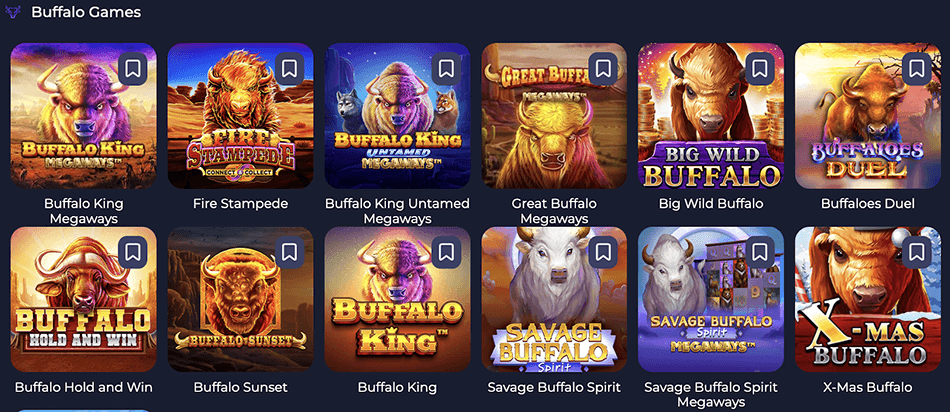Click bookmark icon on X-Mas Buffalo
The height and width of the screenshot is (412, 950).
click(917, 252)
